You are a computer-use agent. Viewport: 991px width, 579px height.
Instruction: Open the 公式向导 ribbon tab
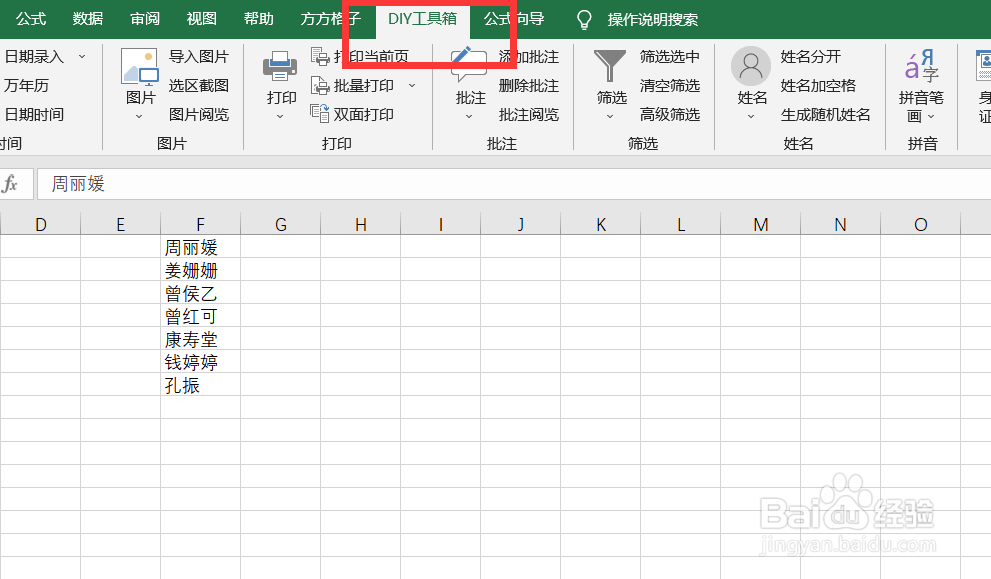coord(514,19)
